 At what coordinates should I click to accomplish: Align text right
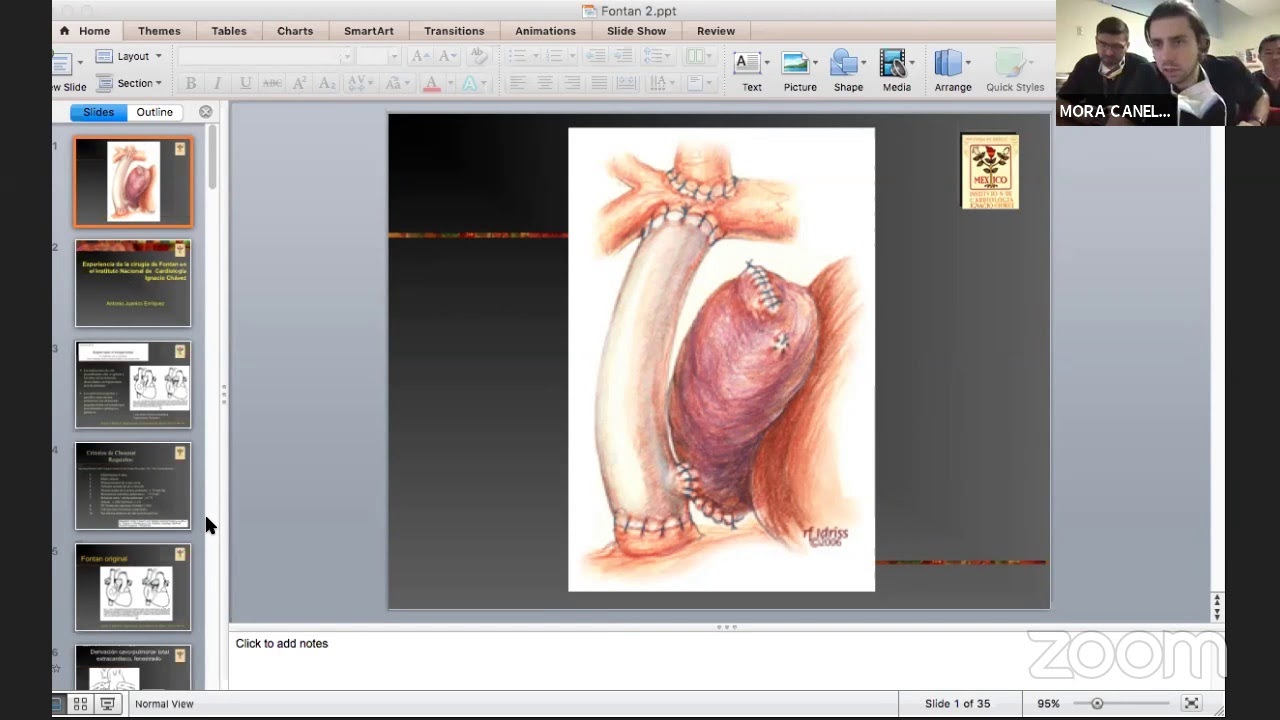coord(572,83)
